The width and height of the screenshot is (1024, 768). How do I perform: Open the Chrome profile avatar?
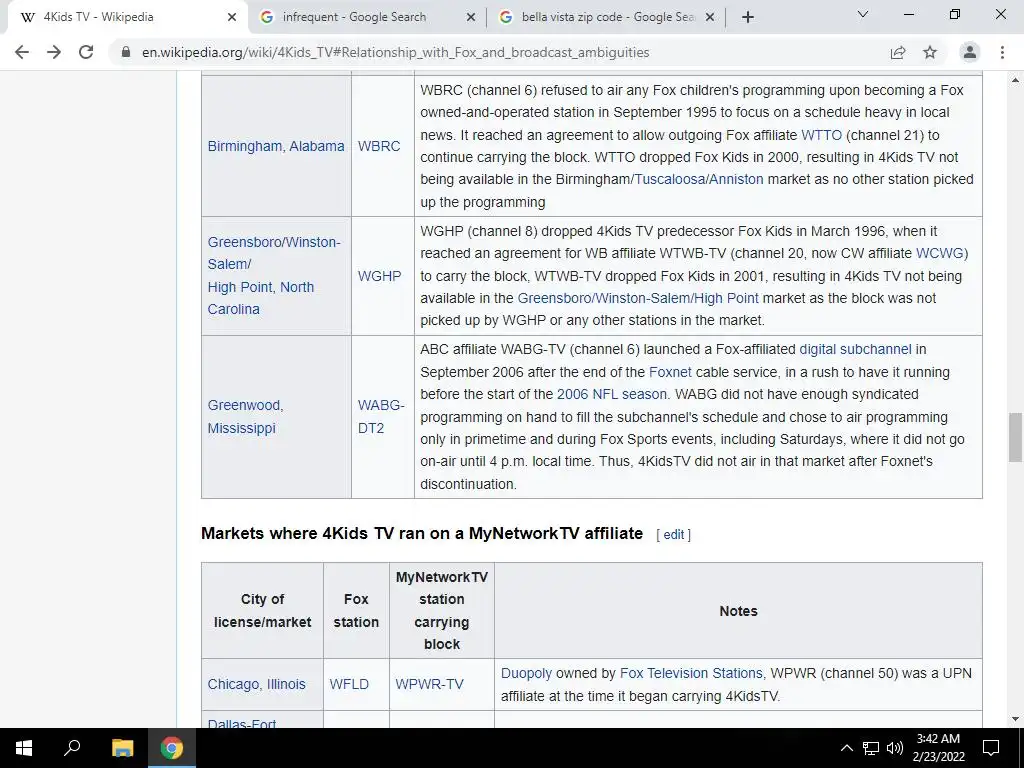[x=970, y=52]
